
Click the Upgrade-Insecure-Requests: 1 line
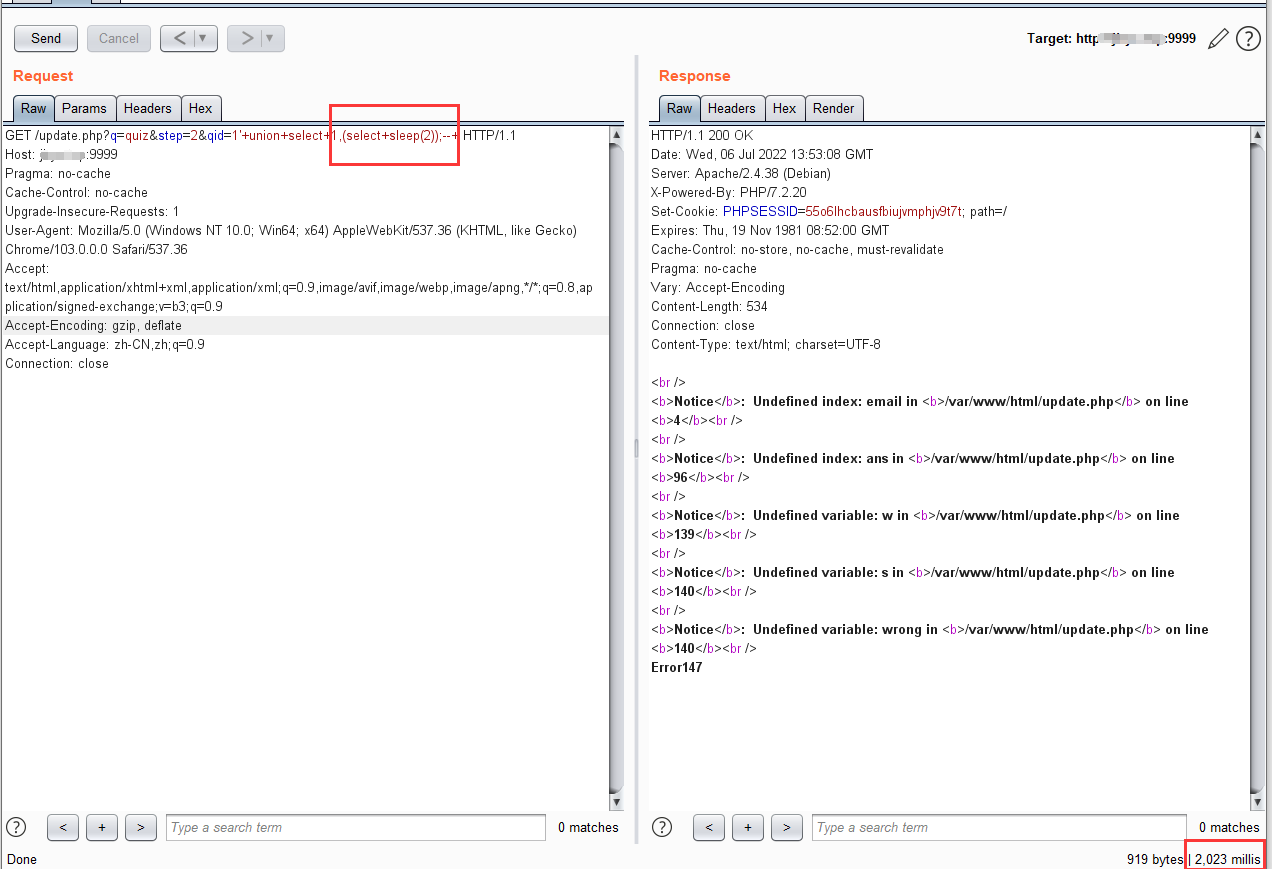(x=92, y=212)
